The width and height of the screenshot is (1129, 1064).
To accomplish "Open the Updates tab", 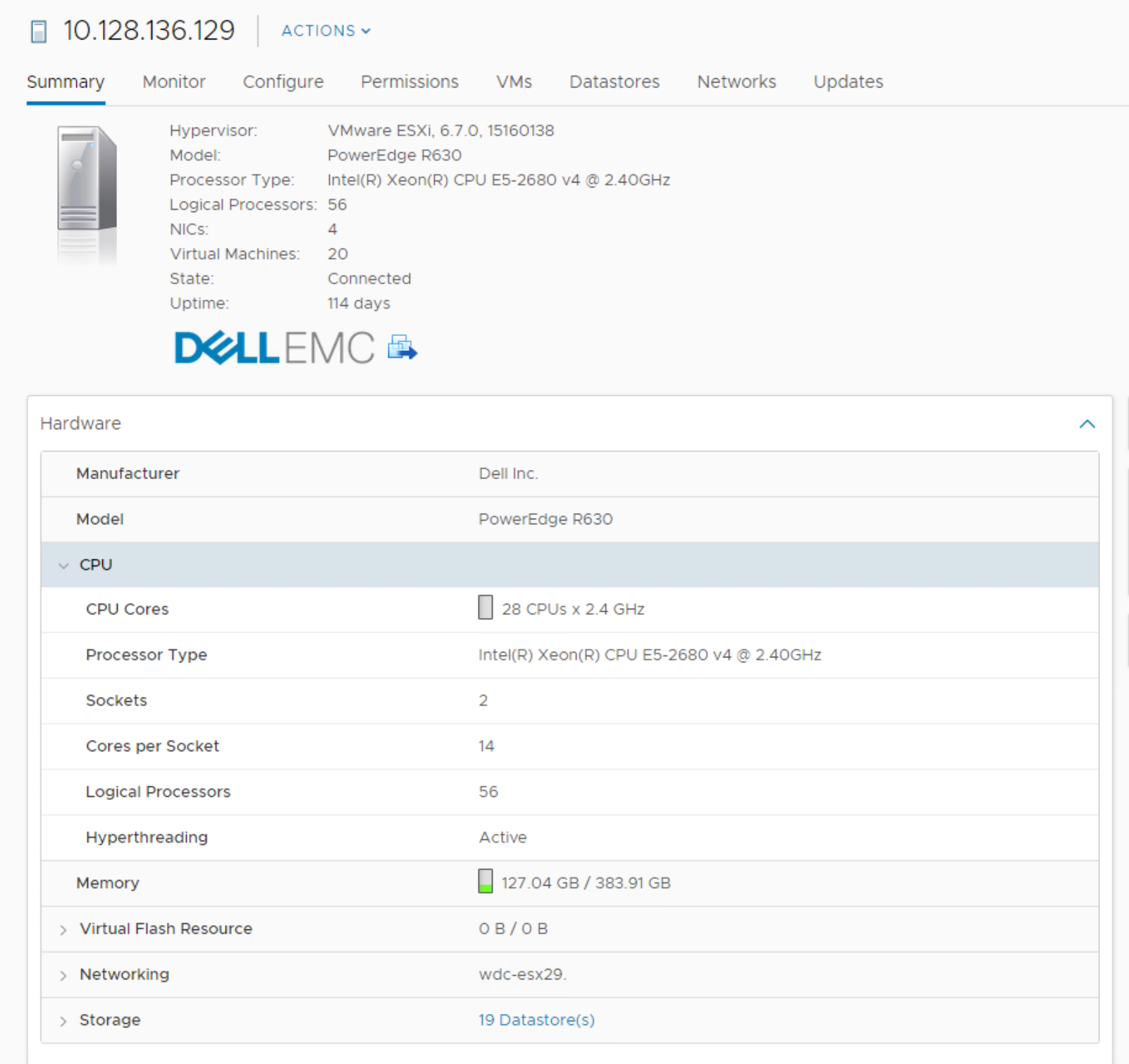I will tap(848, 82).
